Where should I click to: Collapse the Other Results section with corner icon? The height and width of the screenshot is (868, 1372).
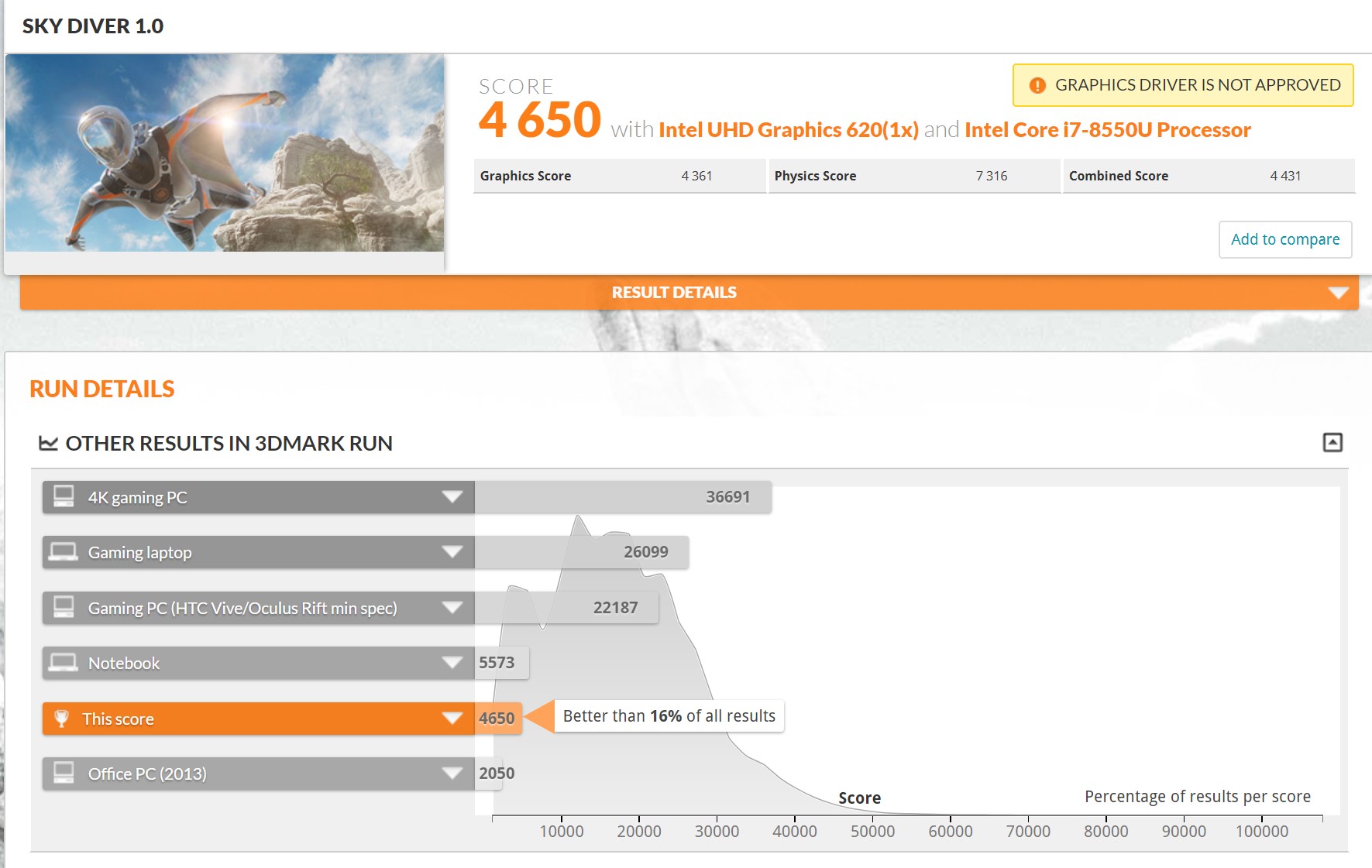1332,442
